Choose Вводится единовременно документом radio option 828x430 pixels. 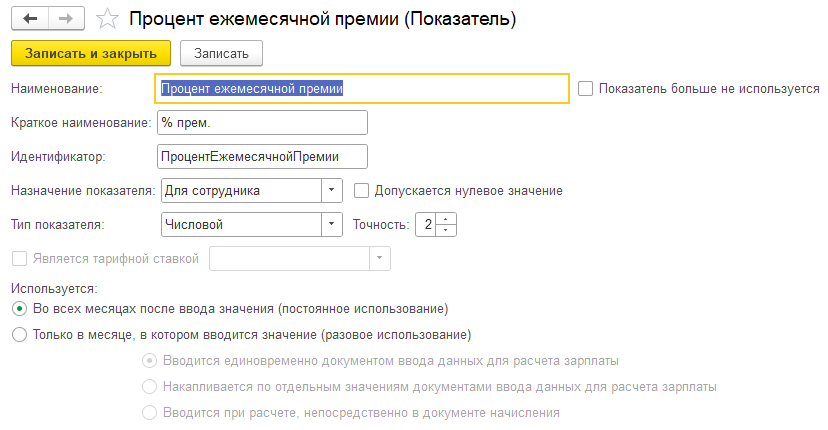coord(149,361)
